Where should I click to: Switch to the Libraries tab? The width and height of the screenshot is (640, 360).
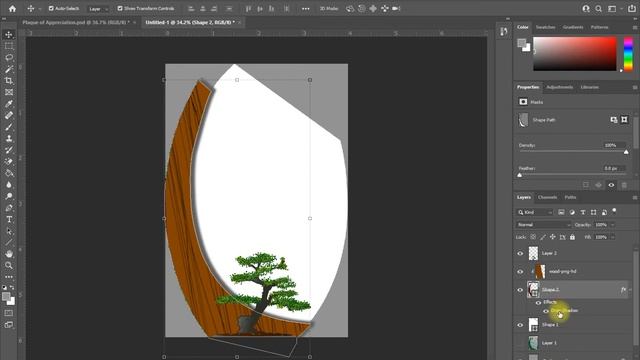[x=589, y=87]
